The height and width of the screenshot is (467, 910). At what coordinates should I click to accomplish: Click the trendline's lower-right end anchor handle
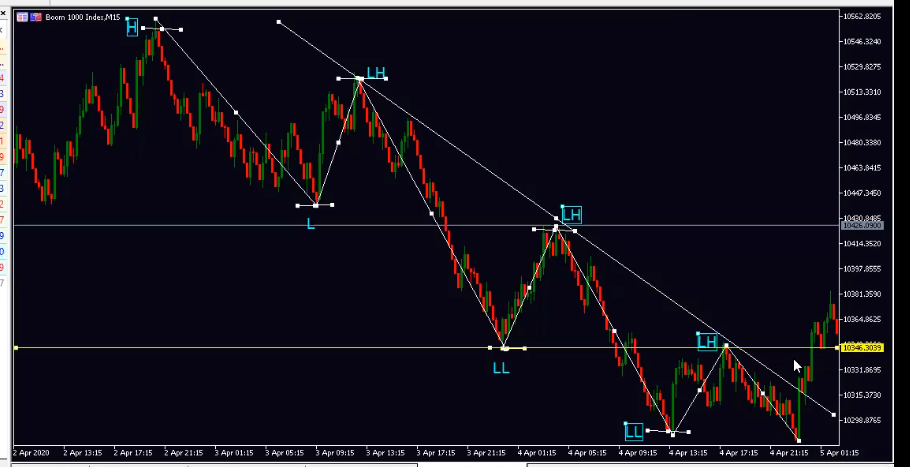833,414
